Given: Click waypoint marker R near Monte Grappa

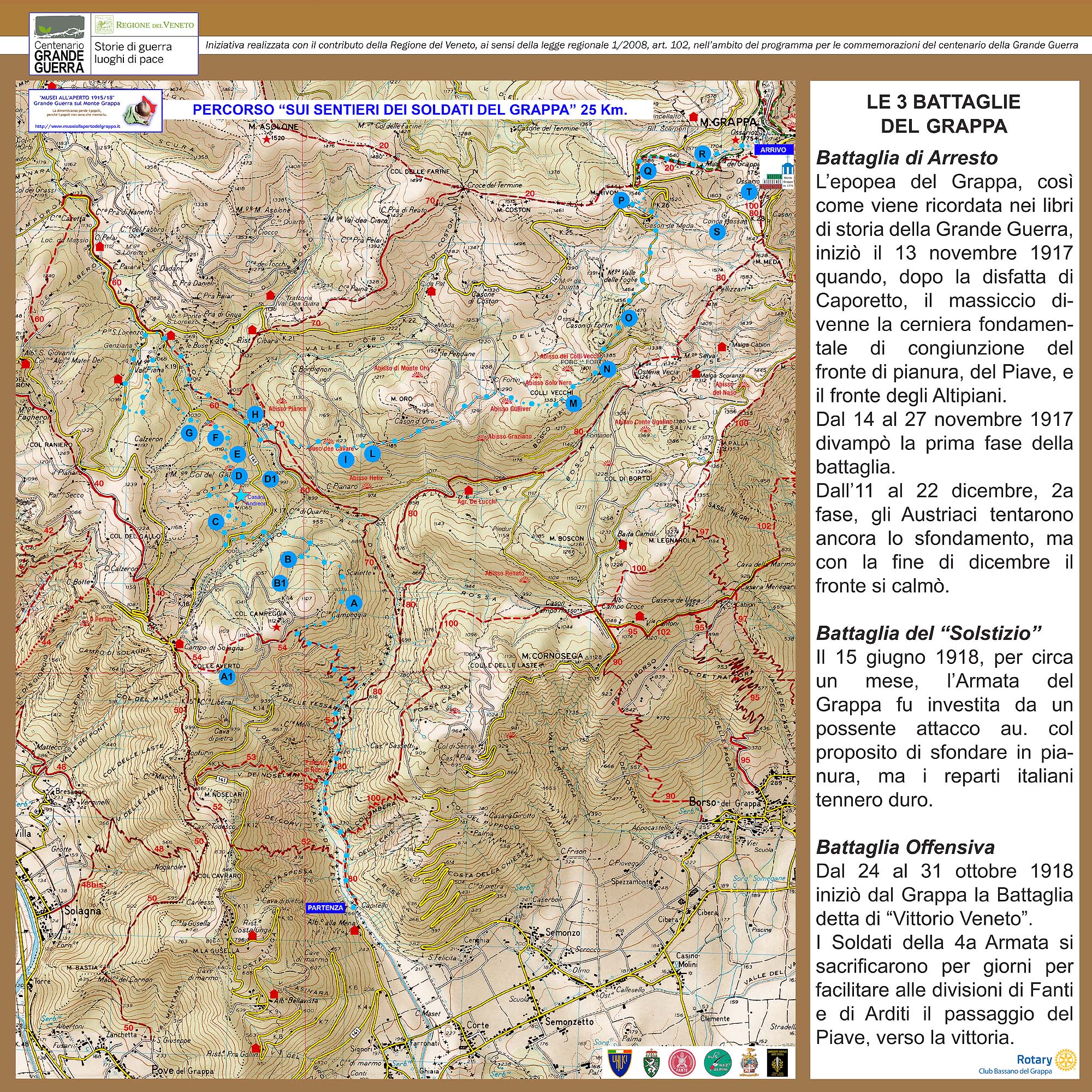Looking at the screenshot, I should (702, 154).
